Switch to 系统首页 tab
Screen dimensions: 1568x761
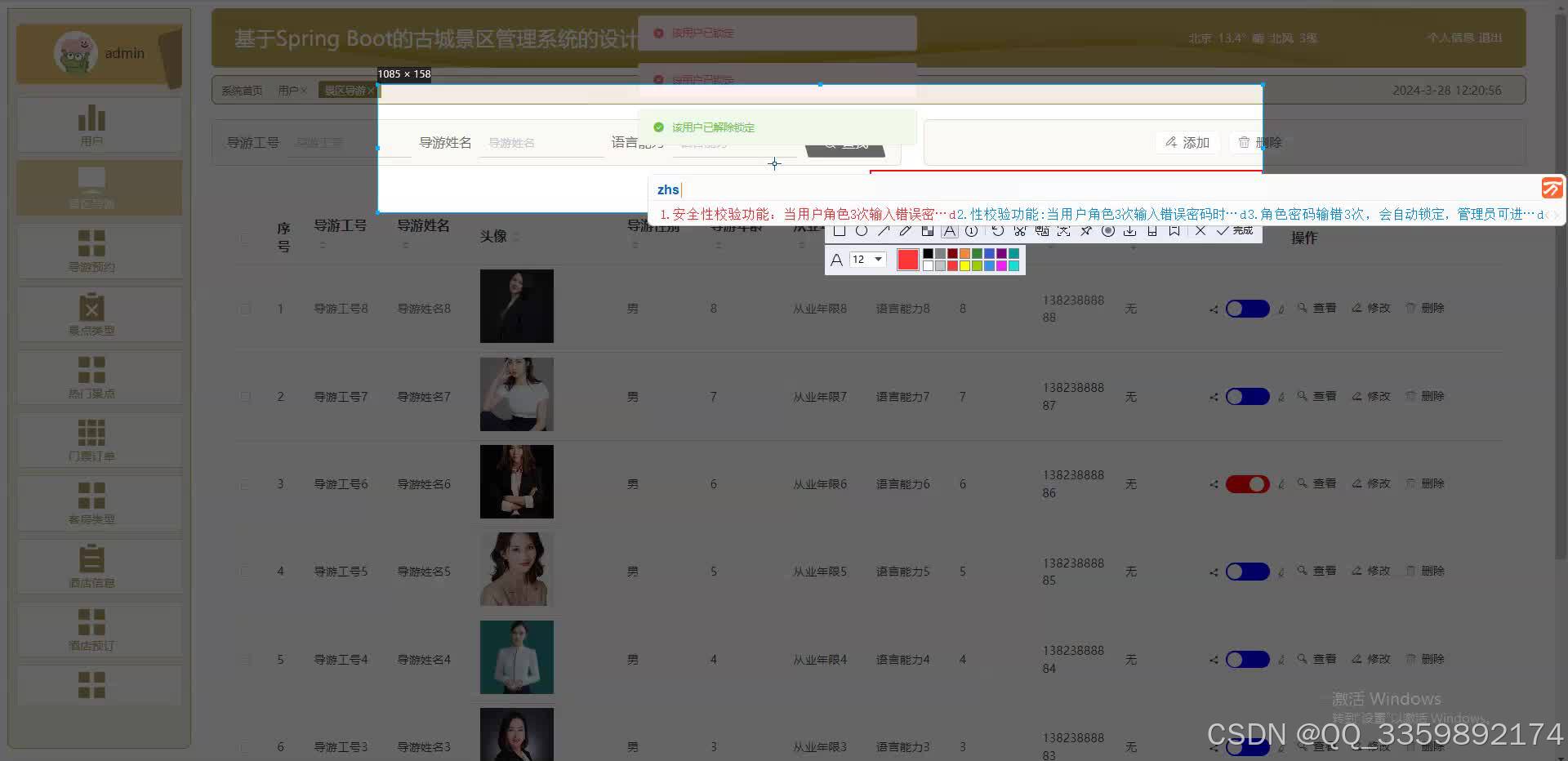tap(242, 91)
